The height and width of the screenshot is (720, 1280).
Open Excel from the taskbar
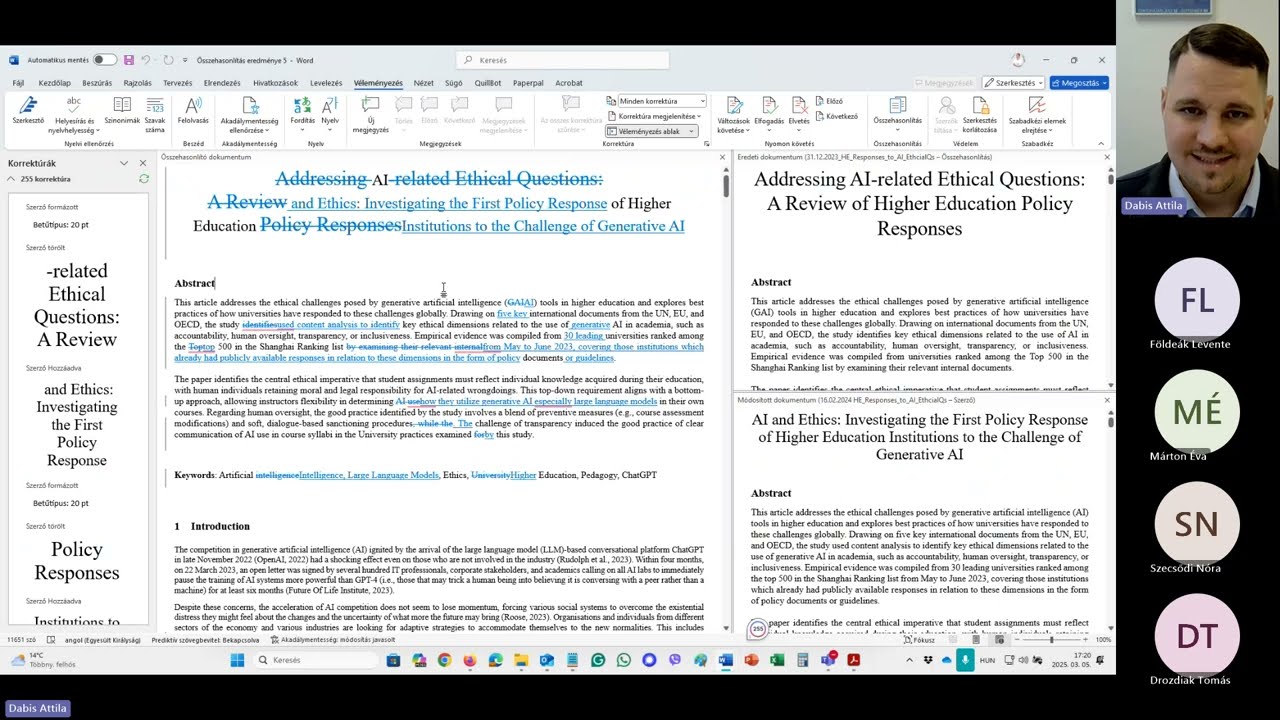pos(777,660)
